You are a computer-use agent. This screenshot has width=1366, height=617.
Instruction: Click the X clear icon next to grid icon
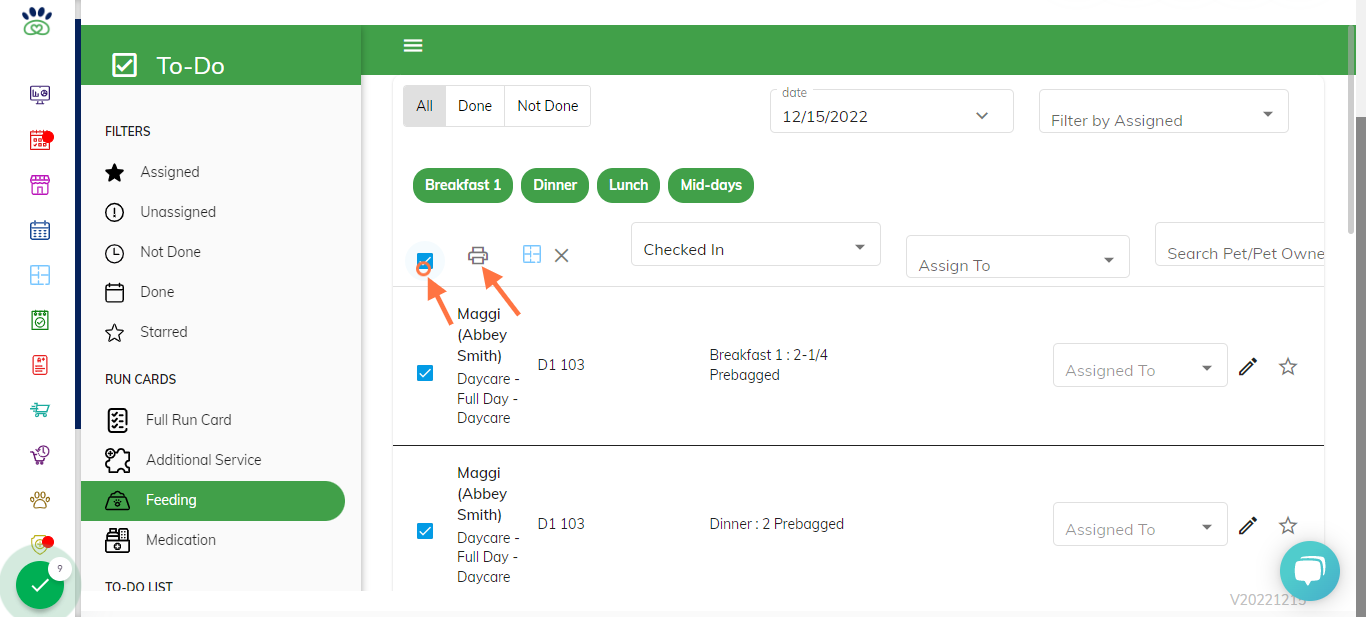tap(562, 255)
